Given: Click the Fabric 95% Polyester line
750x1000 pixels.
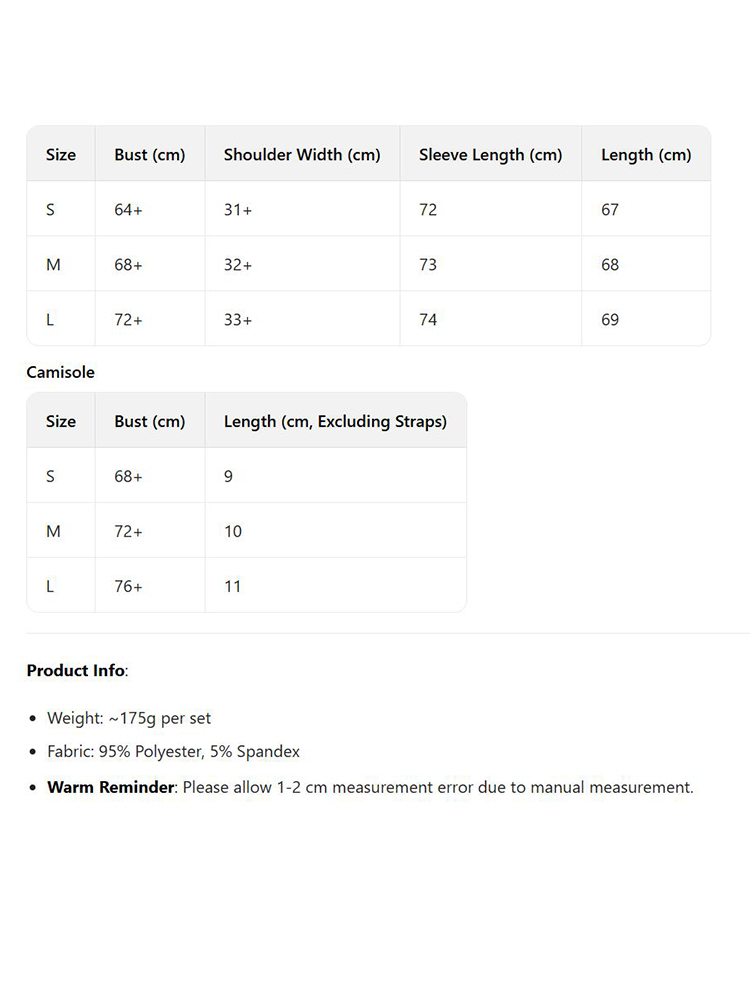Looking at the screenshot, I should (x=173, y=751).
